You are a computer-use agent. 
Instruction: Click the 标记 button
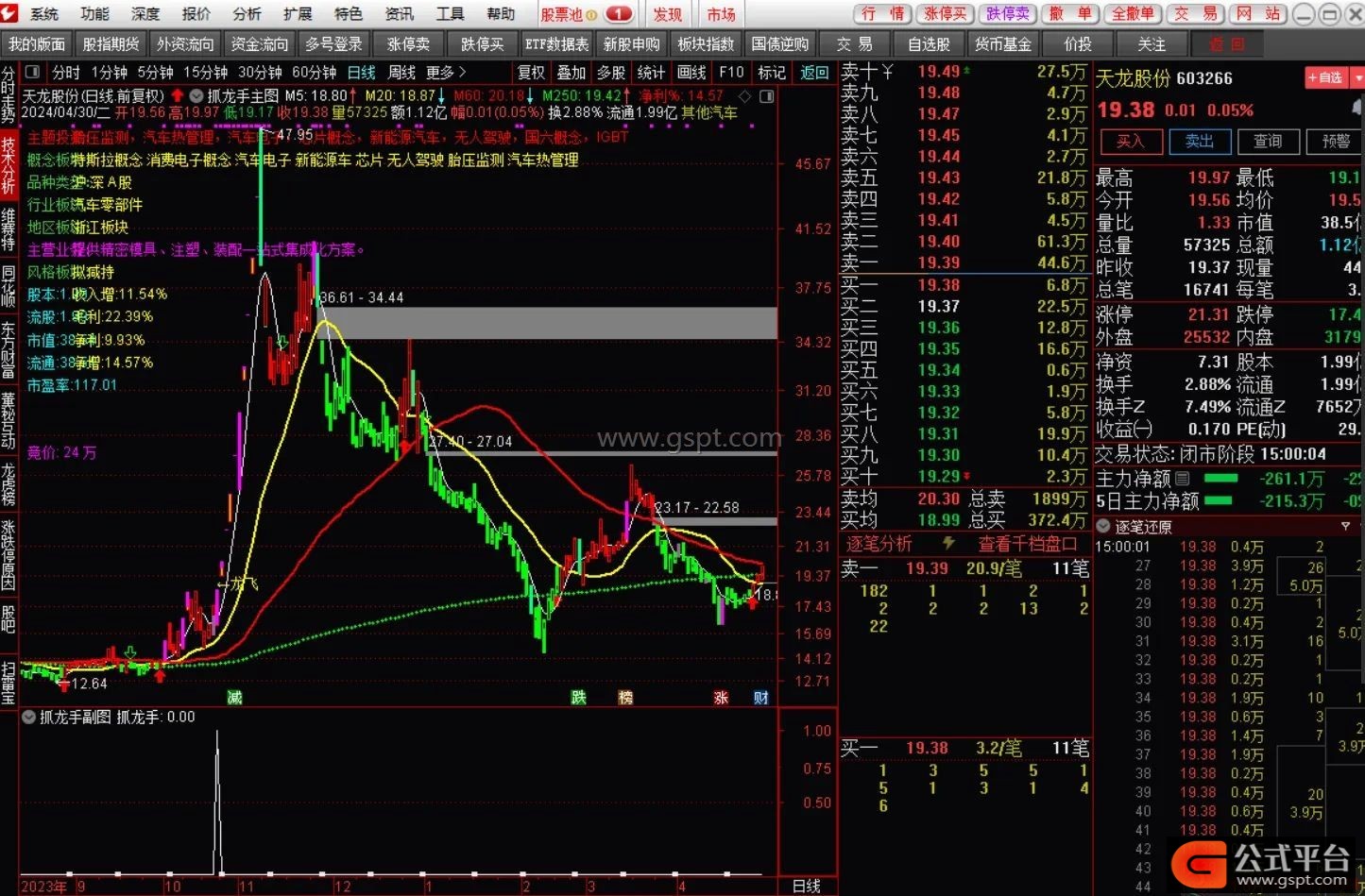pyautogui.click(x=772, y=72)
